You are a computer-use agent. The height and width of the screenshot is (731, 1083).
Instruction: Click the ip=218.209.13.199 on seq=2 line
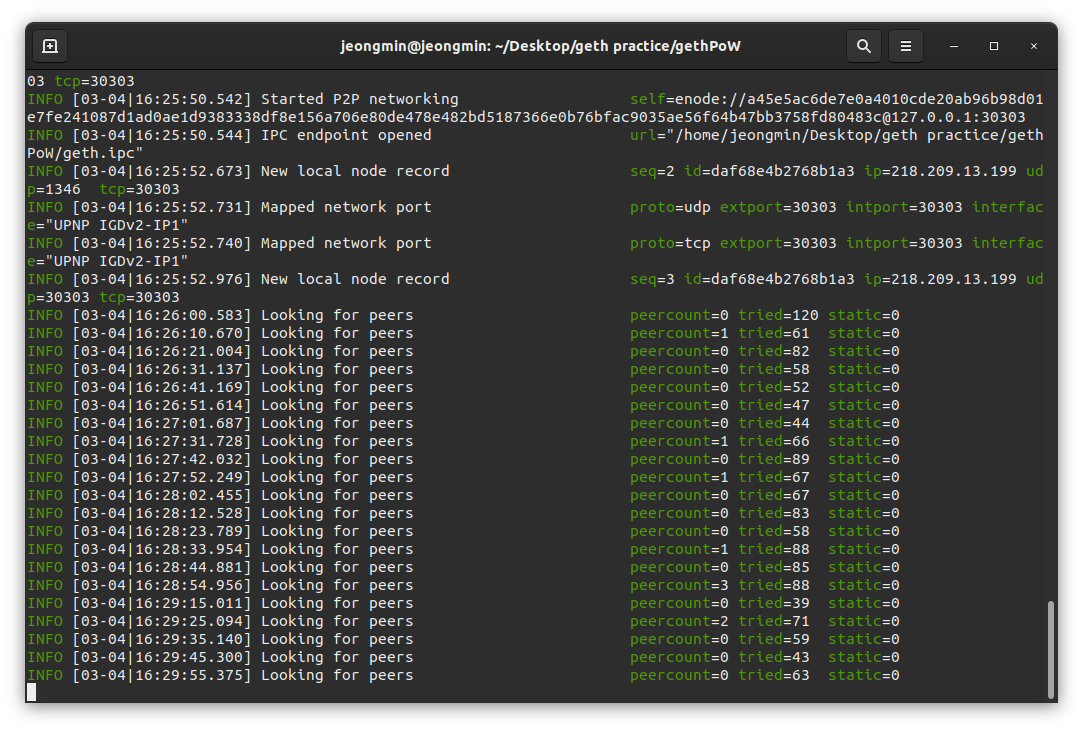pyautogui.click(x=940, y=171)
